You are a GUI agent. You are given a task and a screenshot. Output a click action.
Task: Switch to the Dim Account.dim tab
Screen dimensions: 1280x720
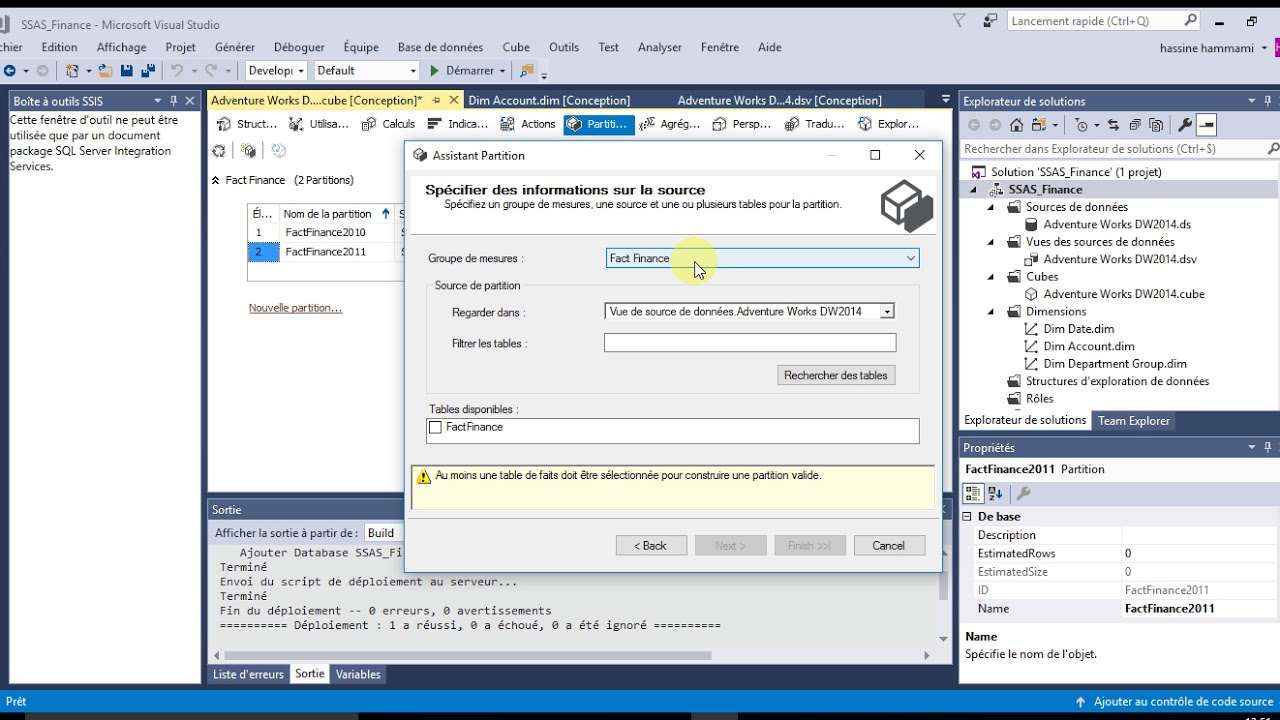point(549,100)
